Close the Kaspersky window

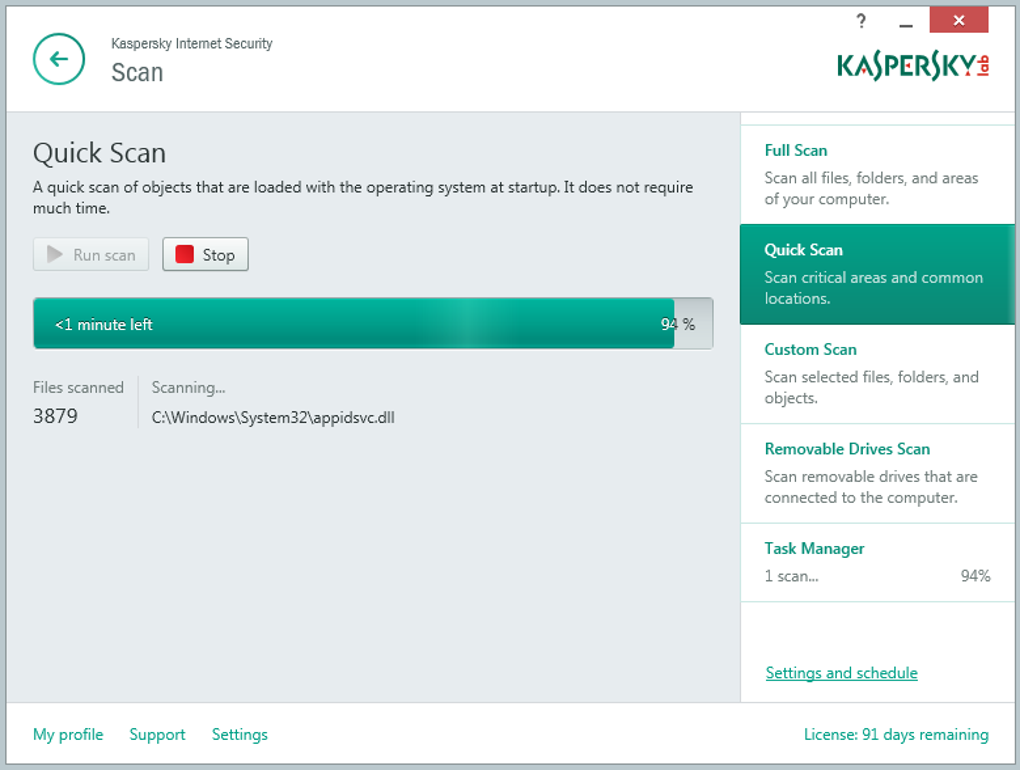[958, 20]
